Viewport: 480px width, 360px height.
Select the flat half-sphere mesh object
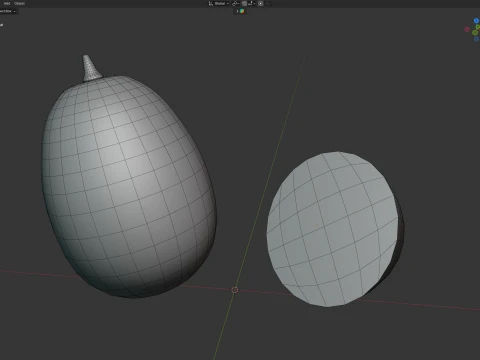[333, 230]
